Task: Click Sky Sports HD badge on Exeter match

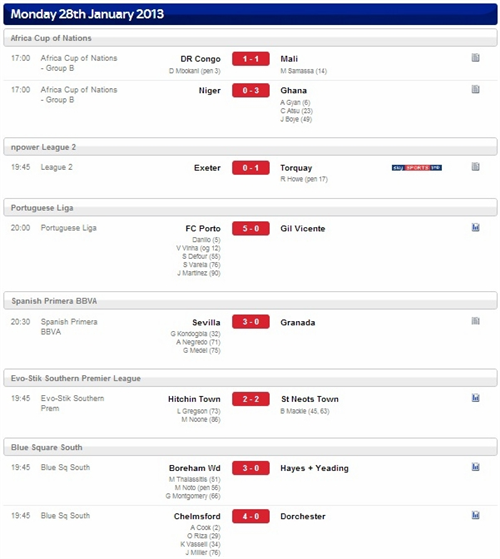Action: click(417, 168)
